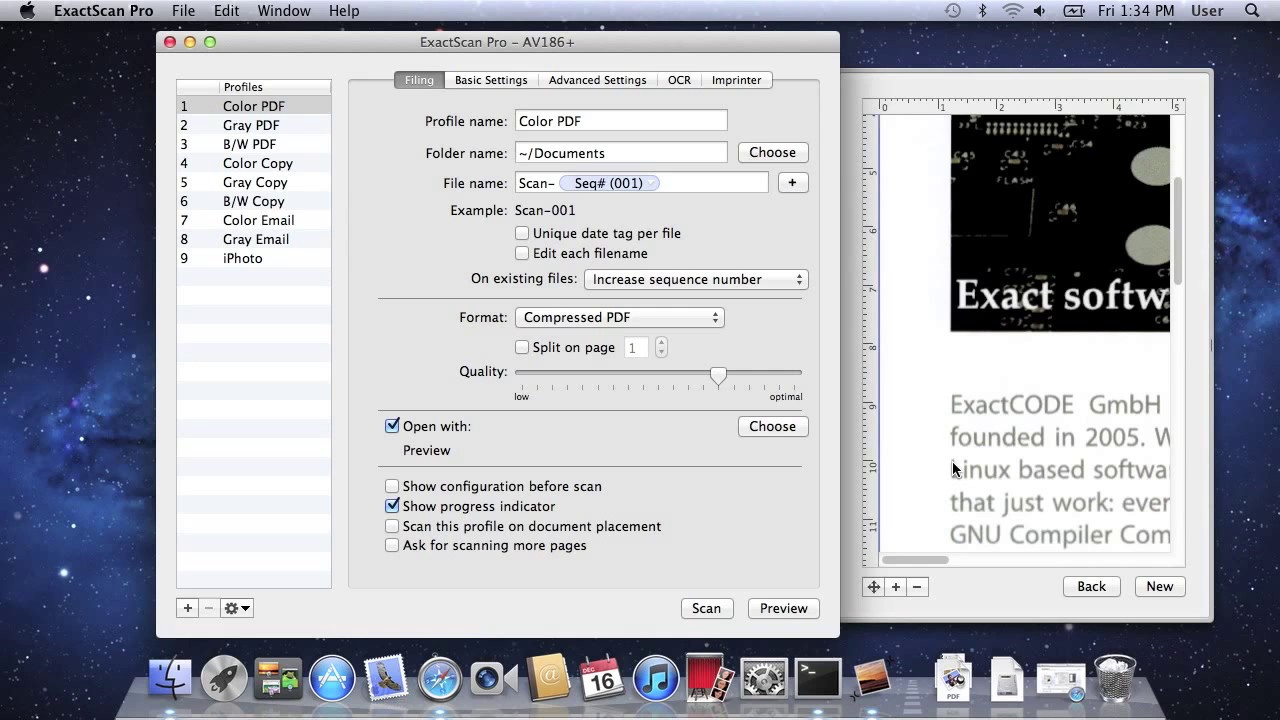1280x720 pixels.
Task: Add a file name tag with the plus button
Action: (x=792, y=183)
